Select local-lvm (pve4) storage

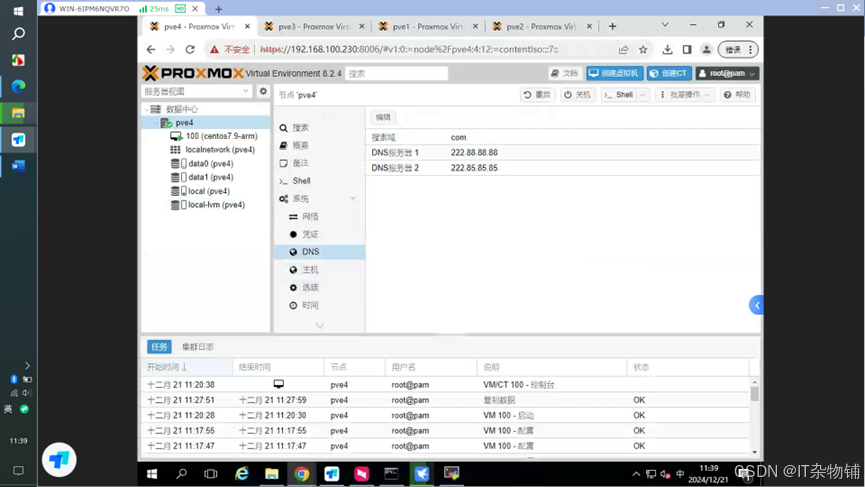coord(208,205)
